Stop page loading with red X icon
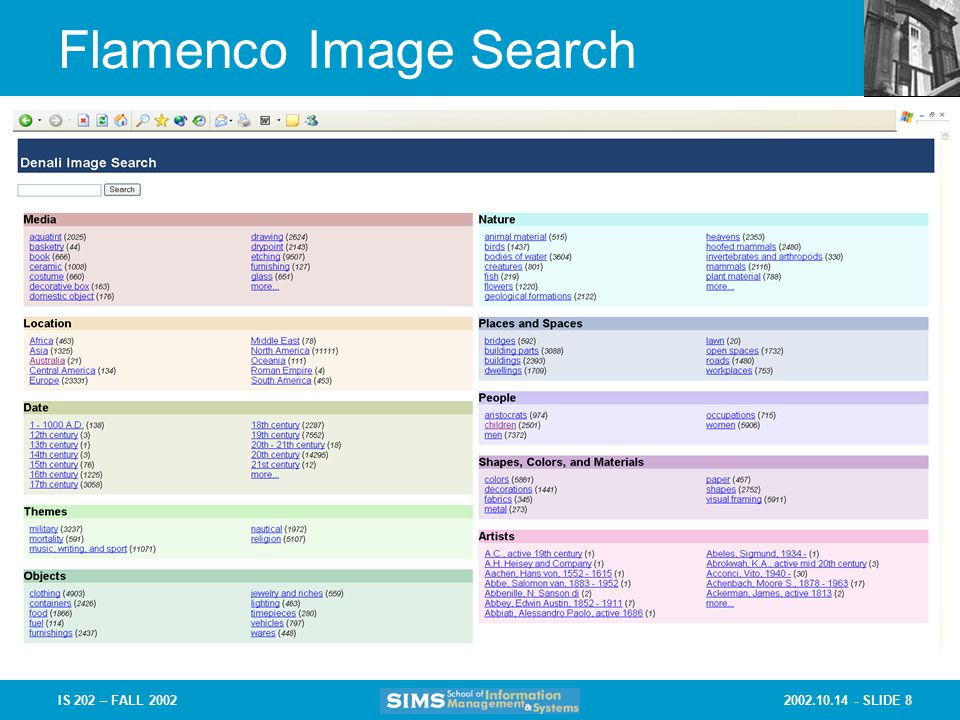Viewport: 960px width, 720px height. coord(83,121)
